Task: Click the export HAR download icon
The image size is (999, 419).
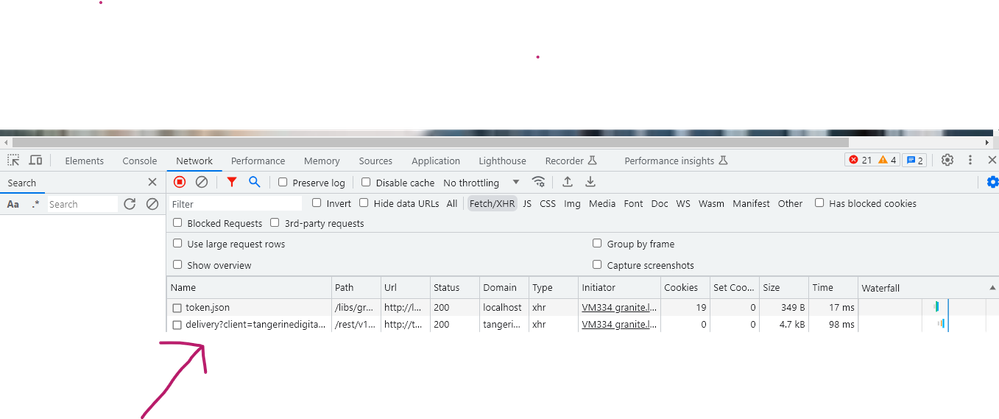Action: pos(590,182)
